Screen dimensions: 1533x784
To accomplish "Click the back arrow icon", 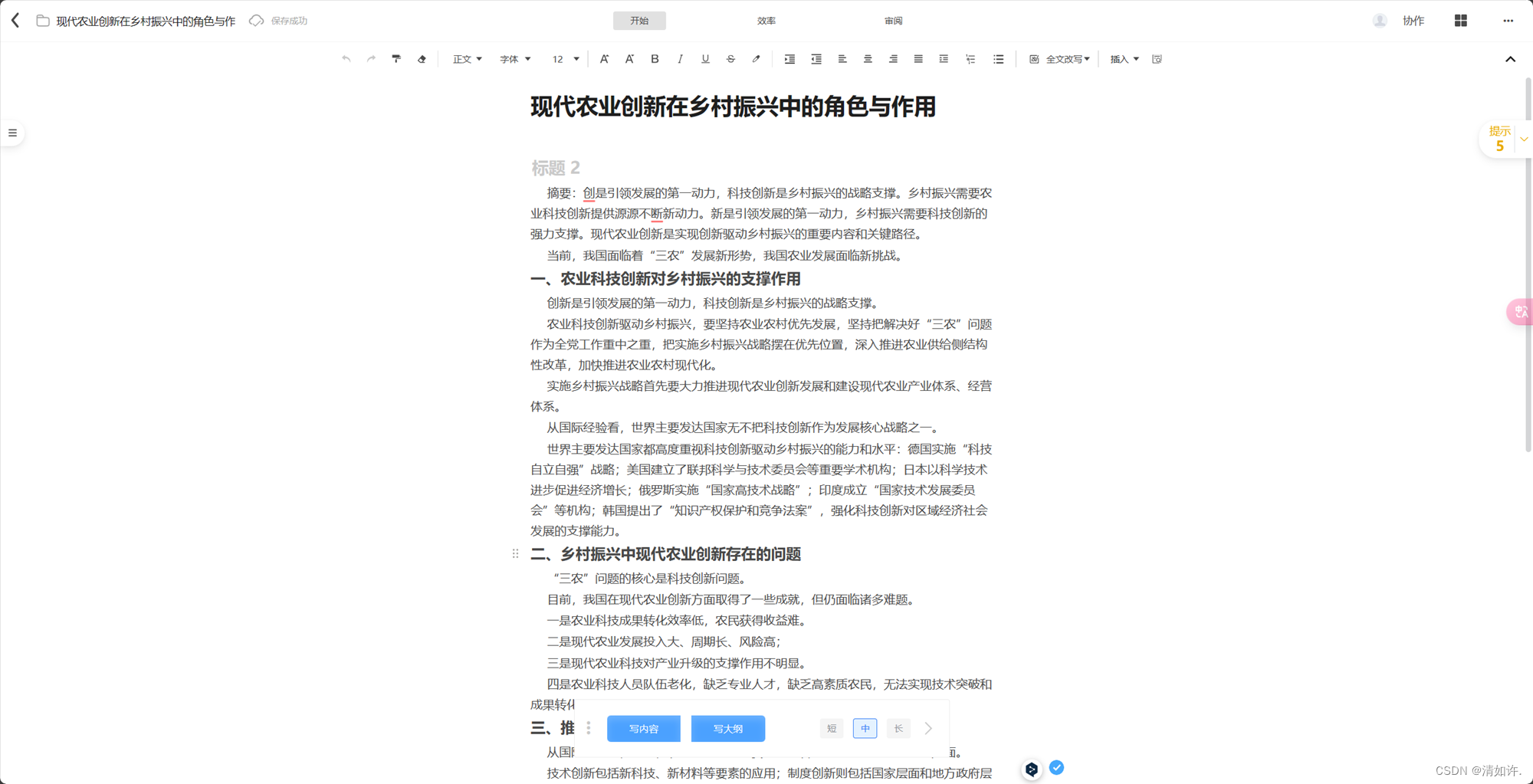I will point(15,21).
